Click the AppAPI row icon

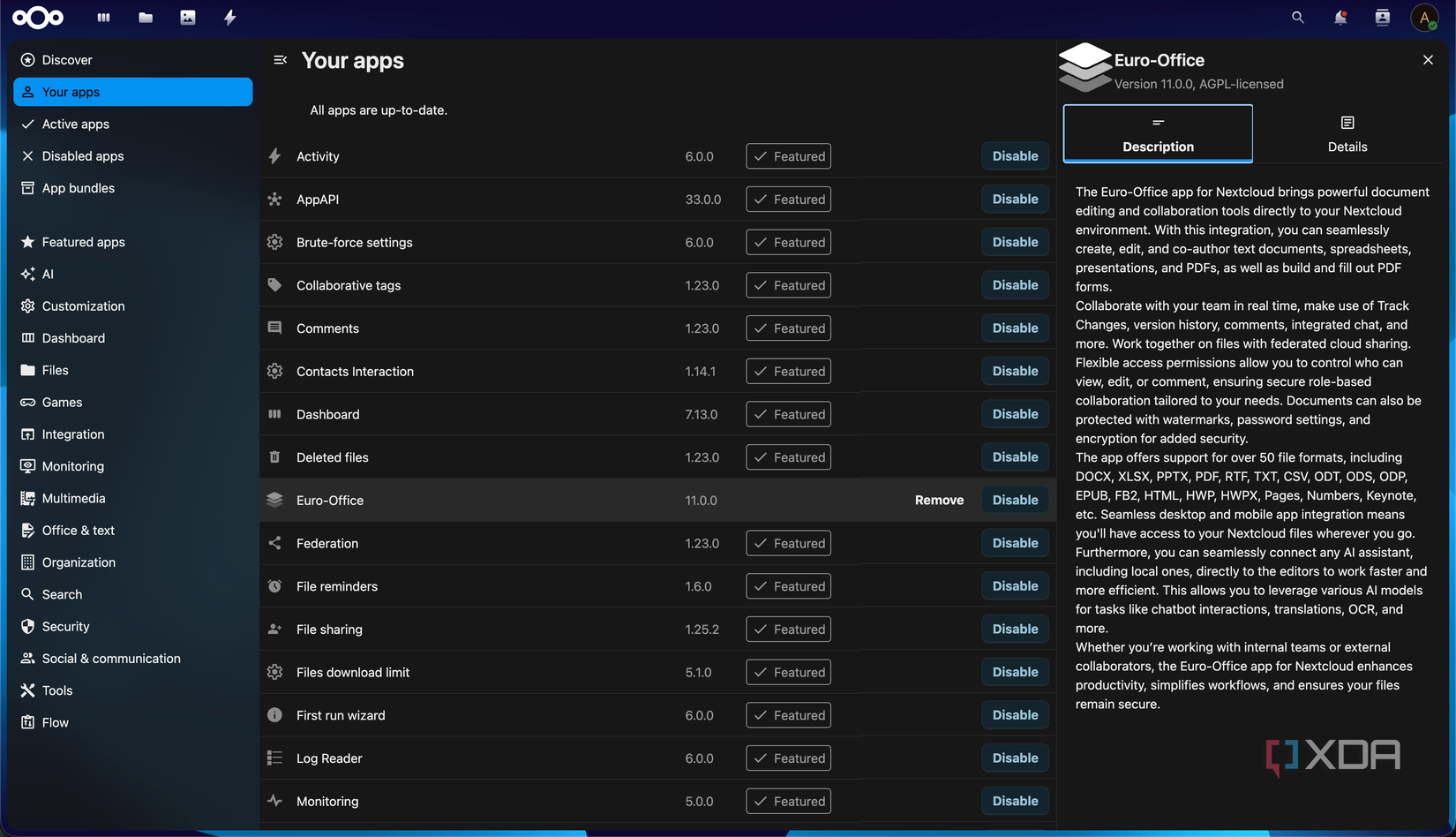point(274,200)
